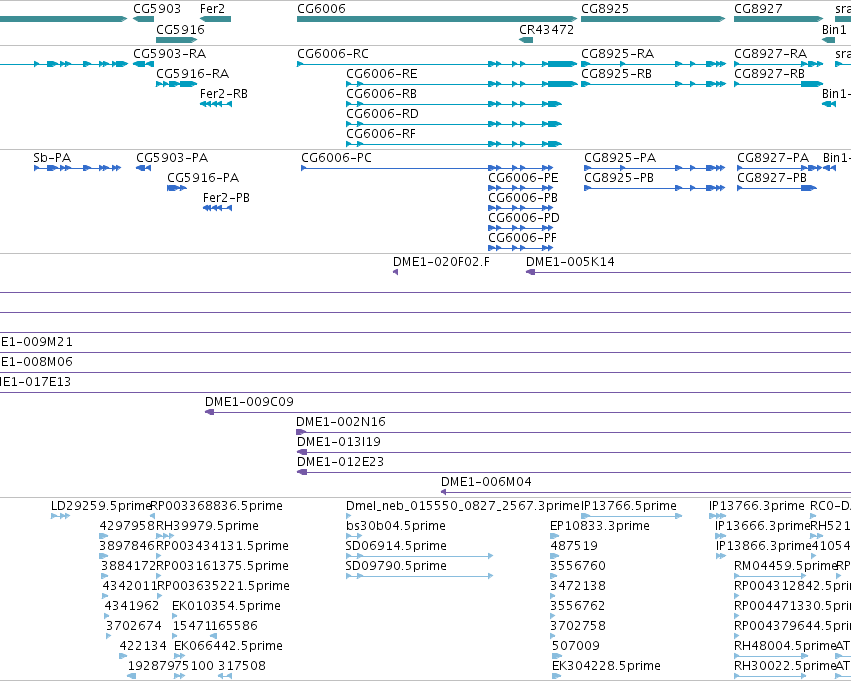
Task: Click protein CG6006-PF label
Action: coord(523,238)
